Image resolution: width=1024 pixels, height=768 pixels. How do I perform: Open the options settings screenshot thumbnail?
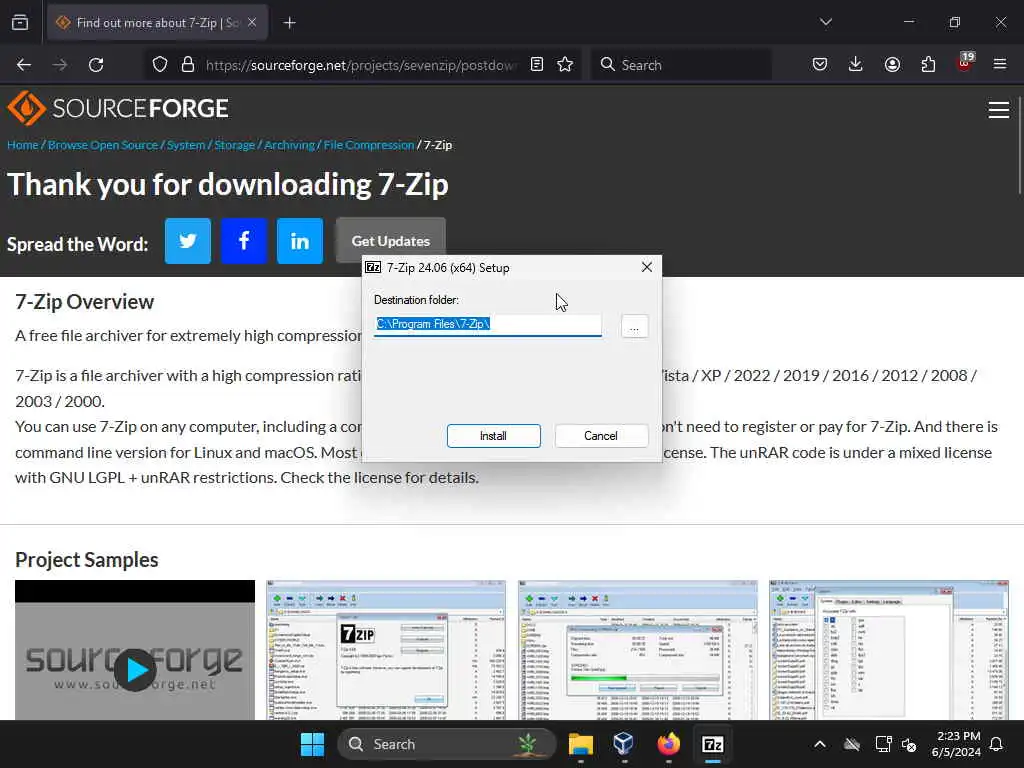[889, 650]
